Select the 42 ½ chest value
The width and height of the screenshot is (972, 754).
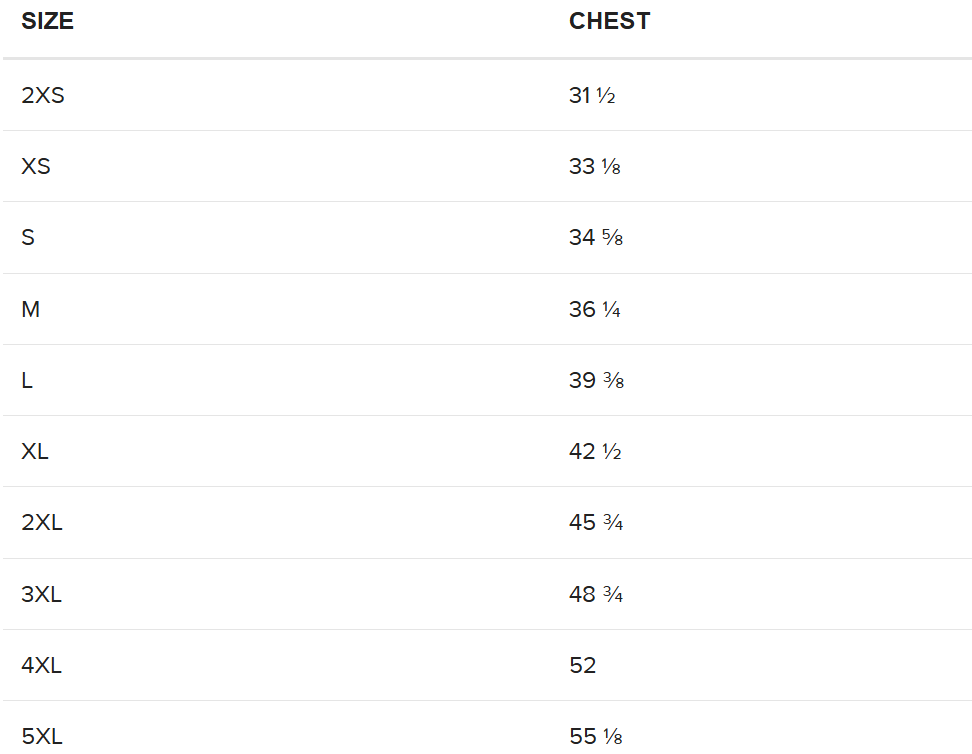[x=595, y=452]
